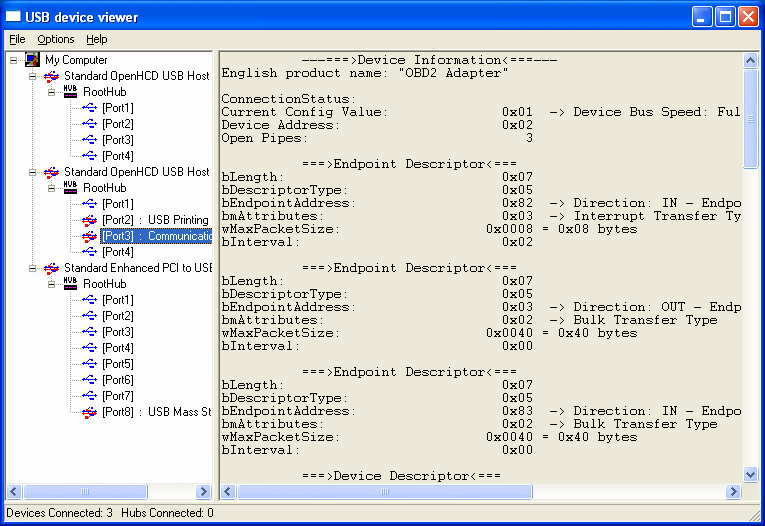This screenshot has width=765, height=526.
Task: Click the tree pane's scroll right arrow
Action: (x=203, y=491)
